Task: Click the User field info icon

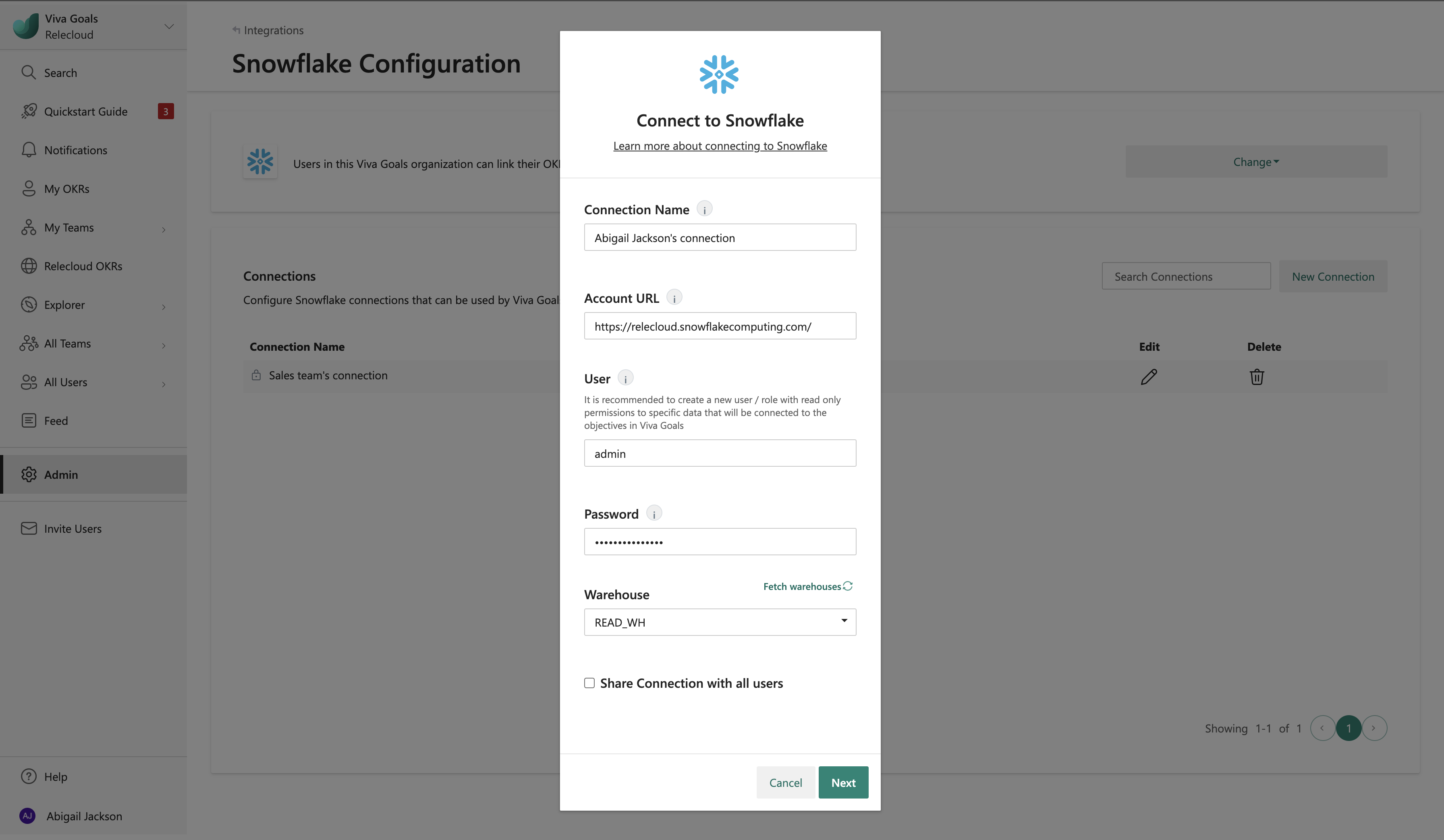Action: [x=625, y=379]
